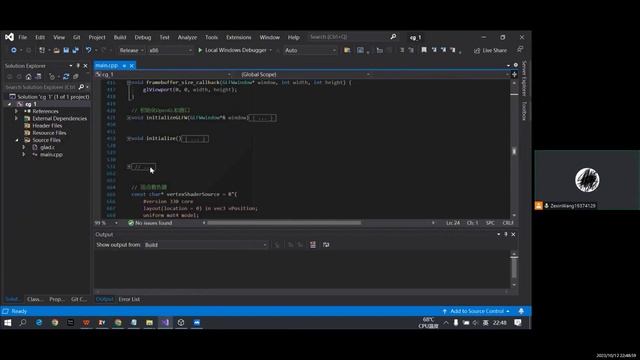This screenshot has width=640, height=360.
Task: Click the Solution Explorer refresh icon
Action: [66, 77]
